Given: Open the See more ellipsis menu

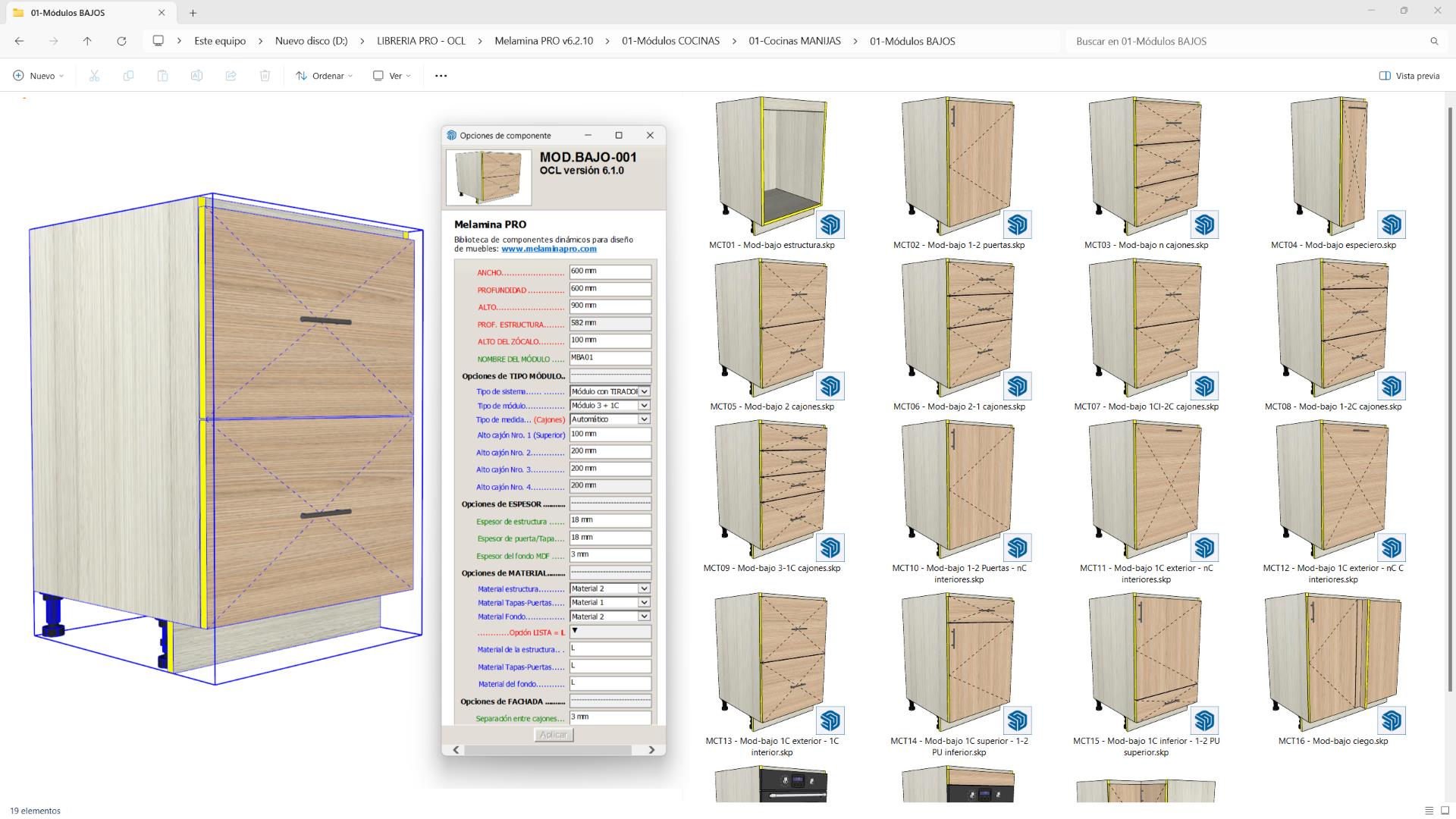Looking at the screenshot, I should click(x=441, y=76).
